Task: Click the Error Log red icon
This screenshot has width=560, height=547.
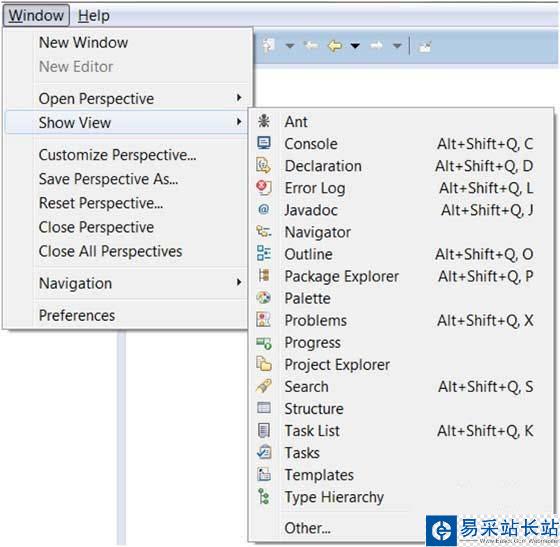Action: click(264, 187)
